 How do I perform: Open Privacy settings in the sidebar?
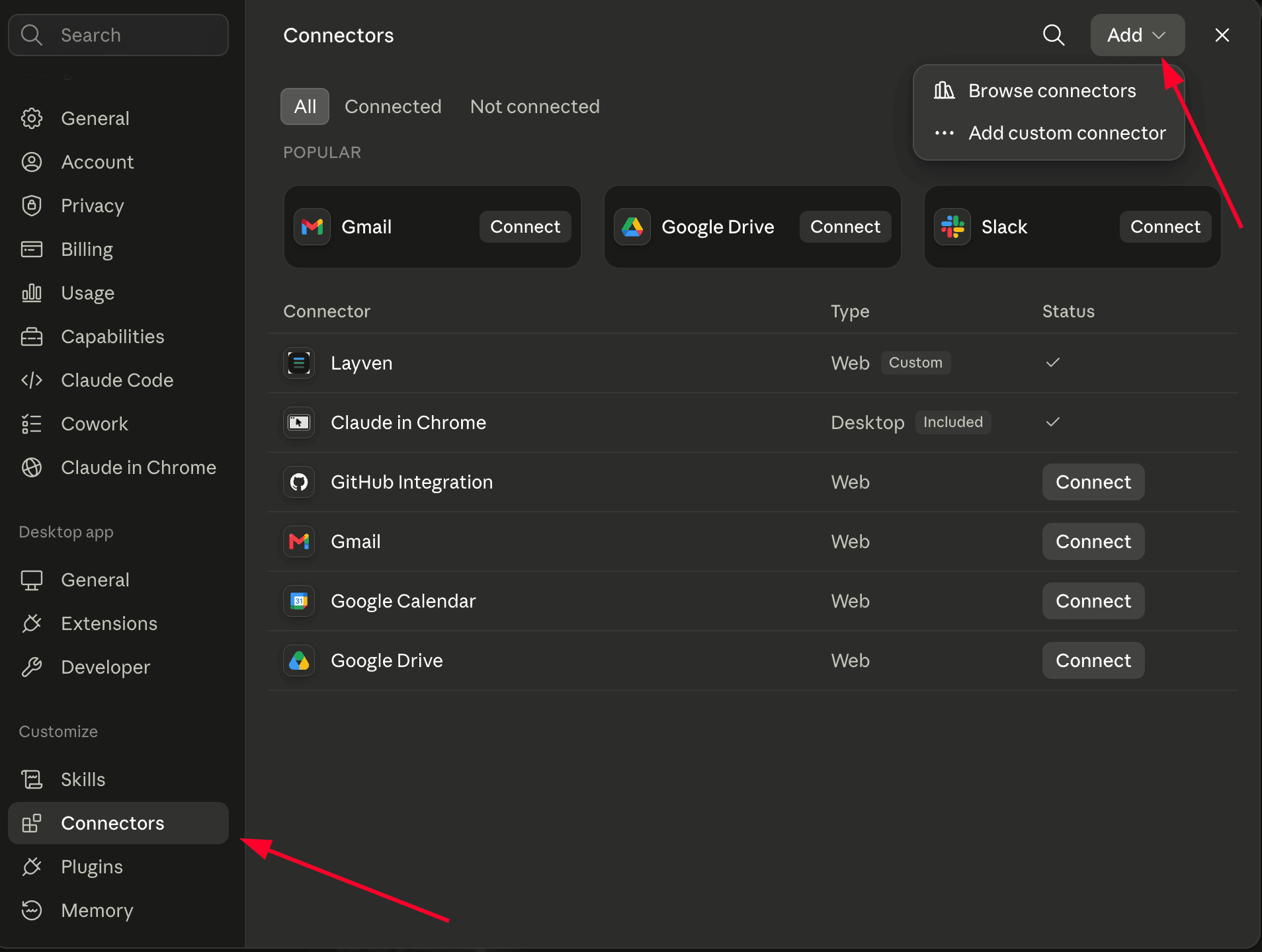(118, 206)
